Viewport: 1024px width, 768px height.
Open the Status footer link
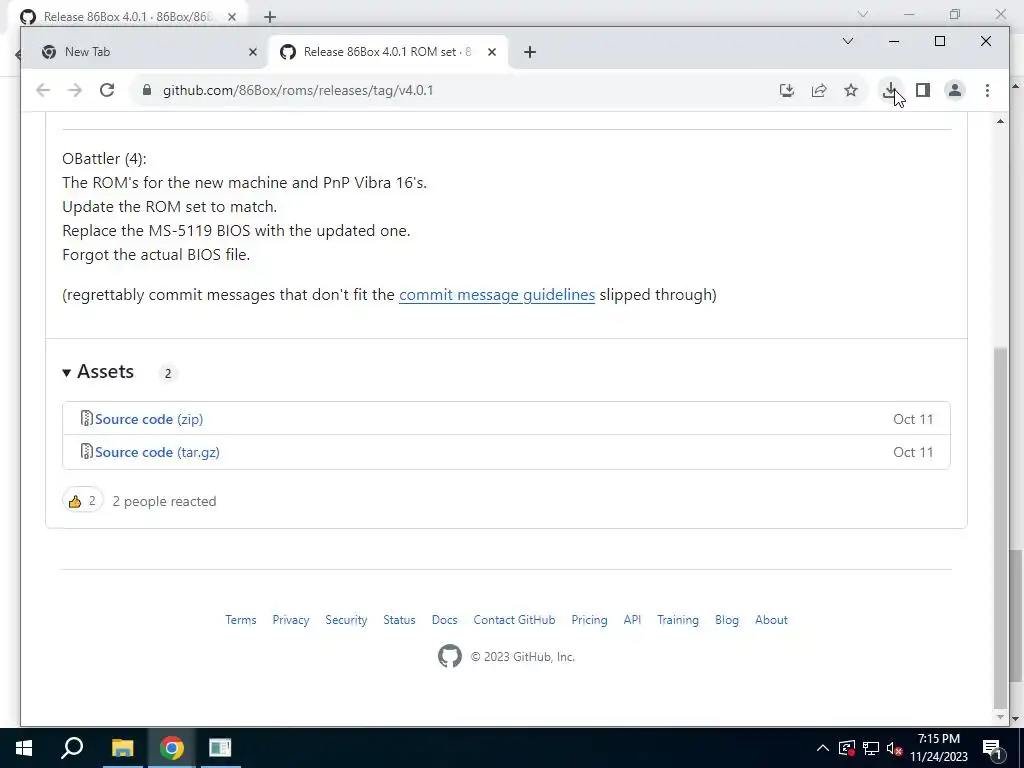(399, 620)
